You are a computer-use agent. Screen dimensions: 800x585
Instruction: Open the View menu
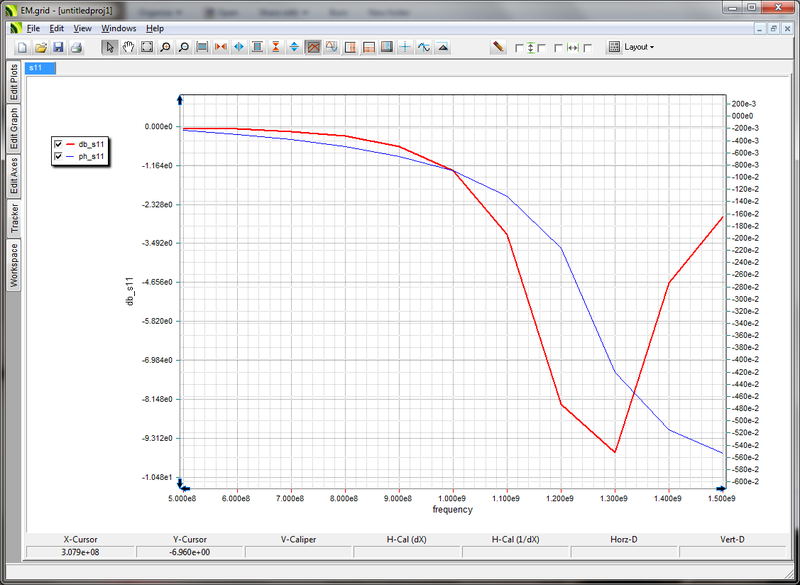(x=82, y=28)
